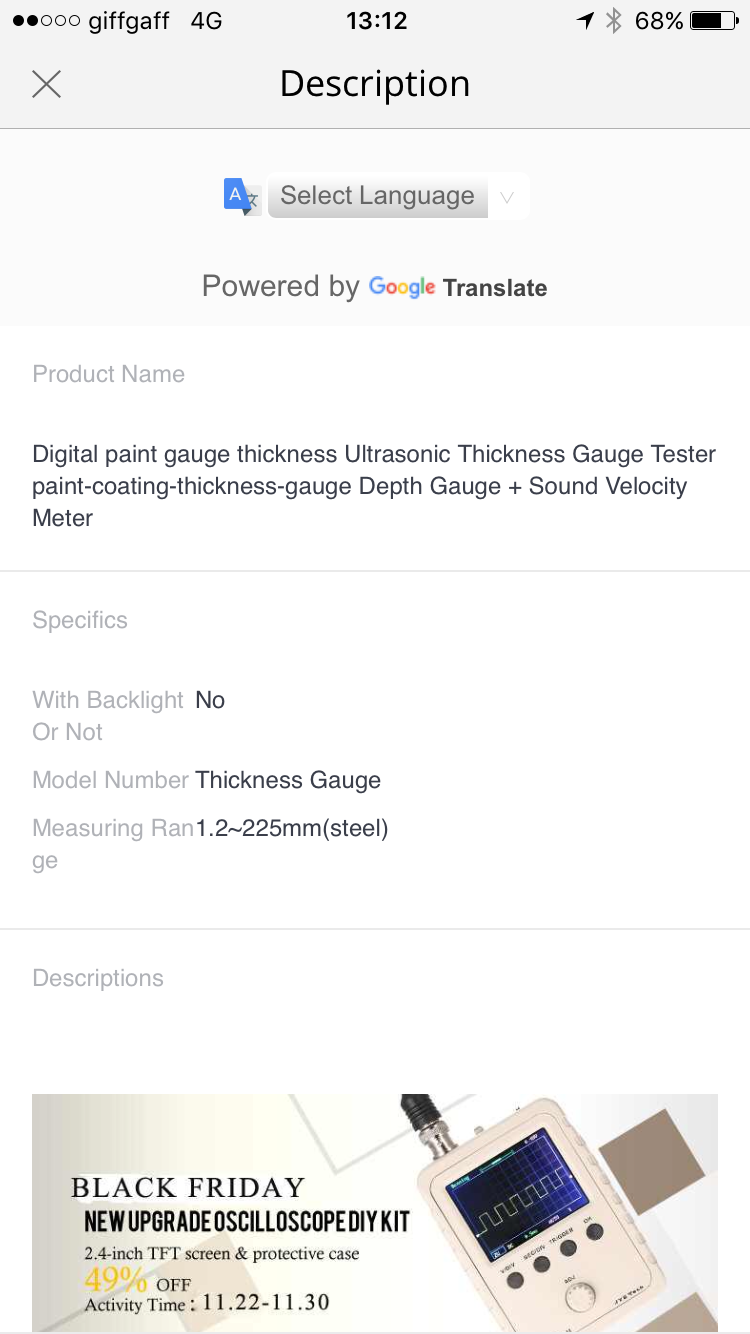Tap the With Backlight No value
Screen dimensions: 750x1334
[210, 700]
